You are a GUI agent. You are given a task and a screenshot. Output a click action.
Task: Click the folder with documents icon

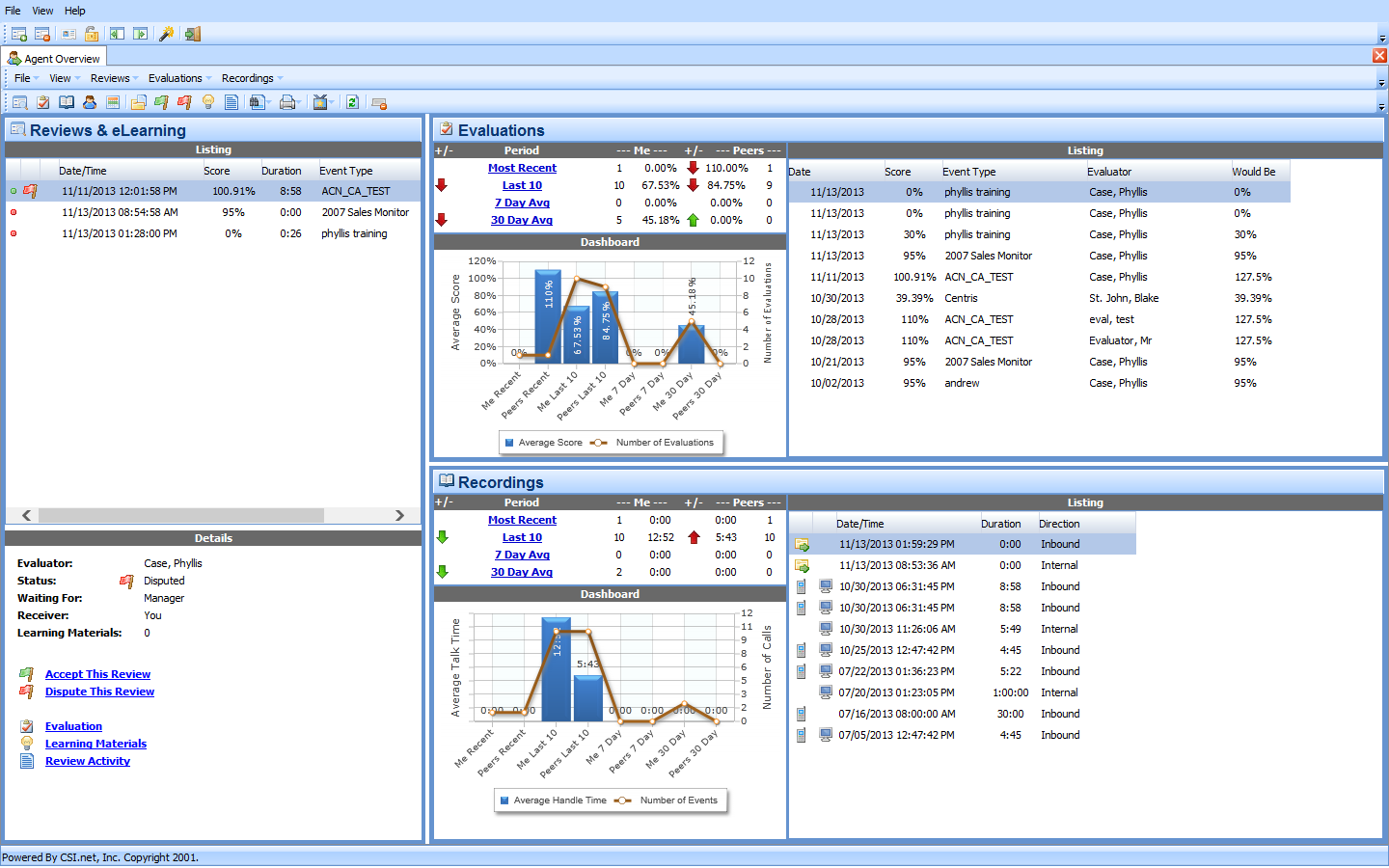(138, 102)
